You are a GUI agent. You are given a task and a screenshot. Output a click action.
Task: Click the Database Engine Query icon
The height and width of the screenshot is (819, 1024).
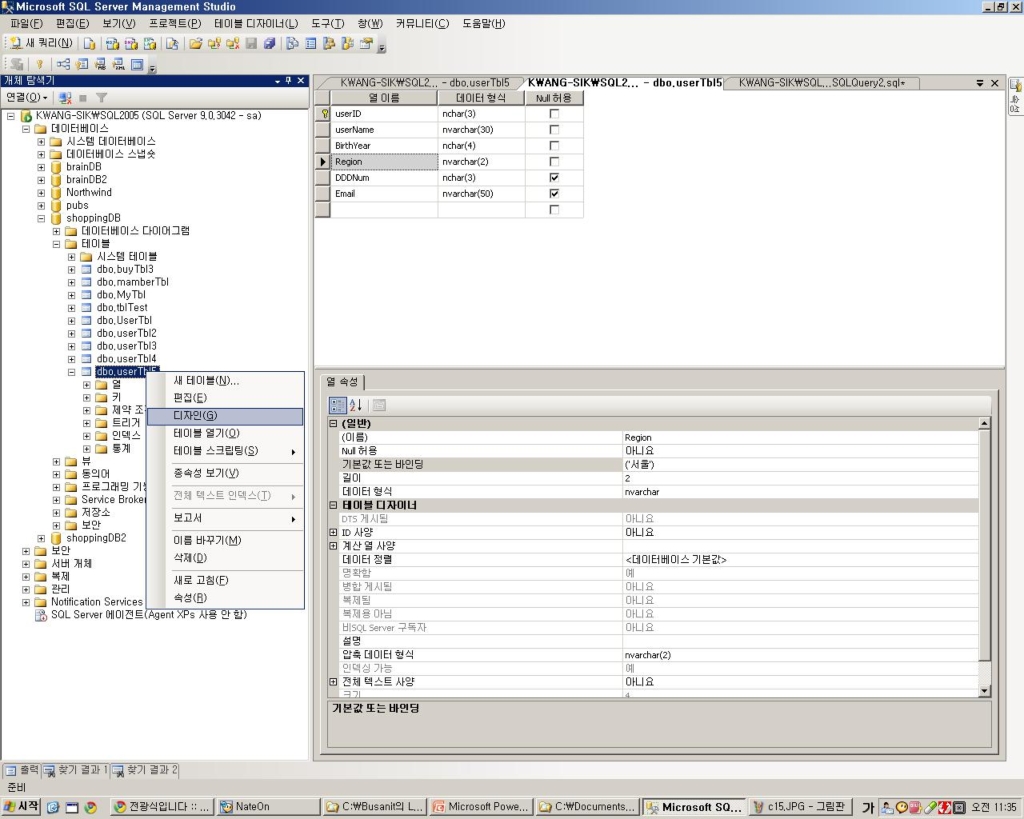click(89, 44)
